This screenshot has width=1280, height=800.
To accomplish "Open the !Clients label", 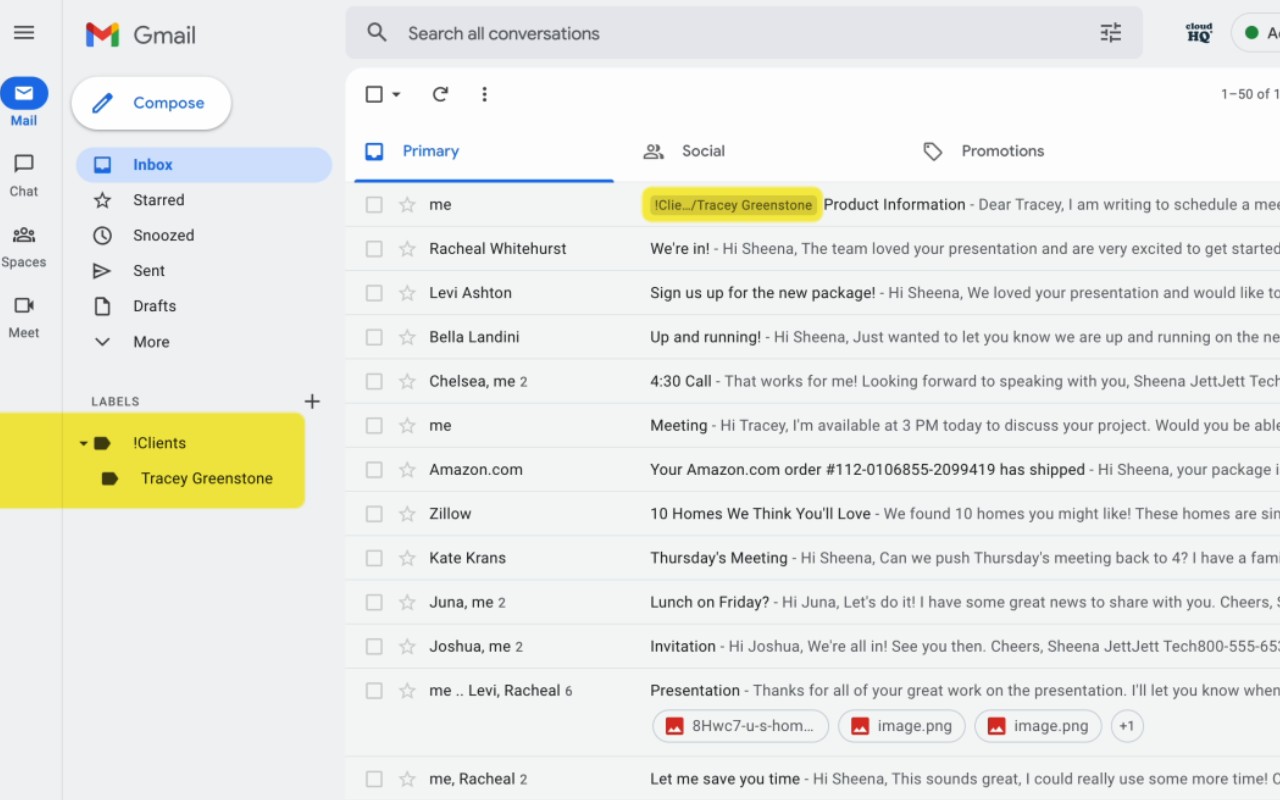I will [x=159, y=443].
